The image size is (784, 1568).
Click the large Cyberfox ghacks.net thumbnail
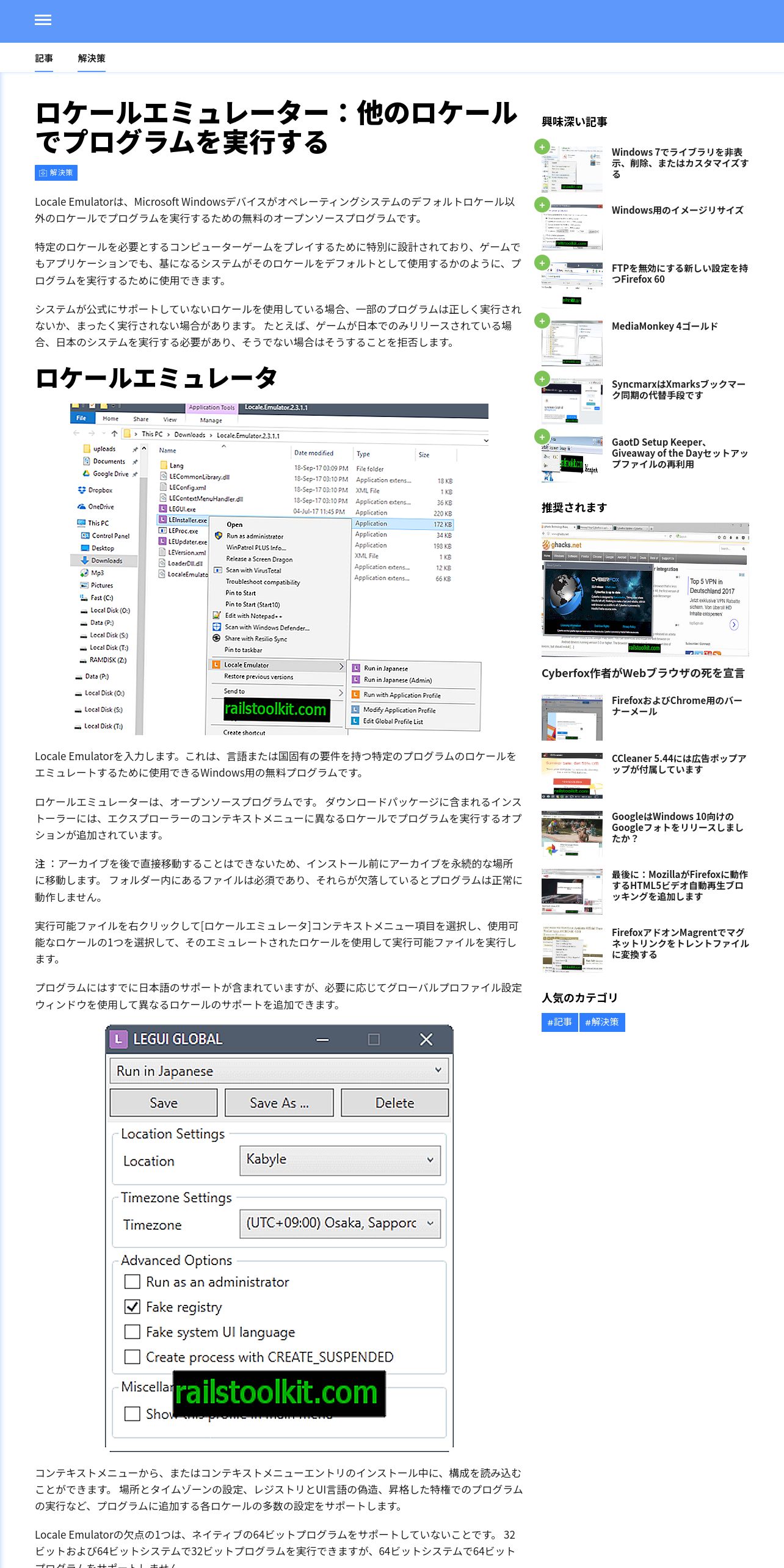pyautogui.click(x=645, y=589)
